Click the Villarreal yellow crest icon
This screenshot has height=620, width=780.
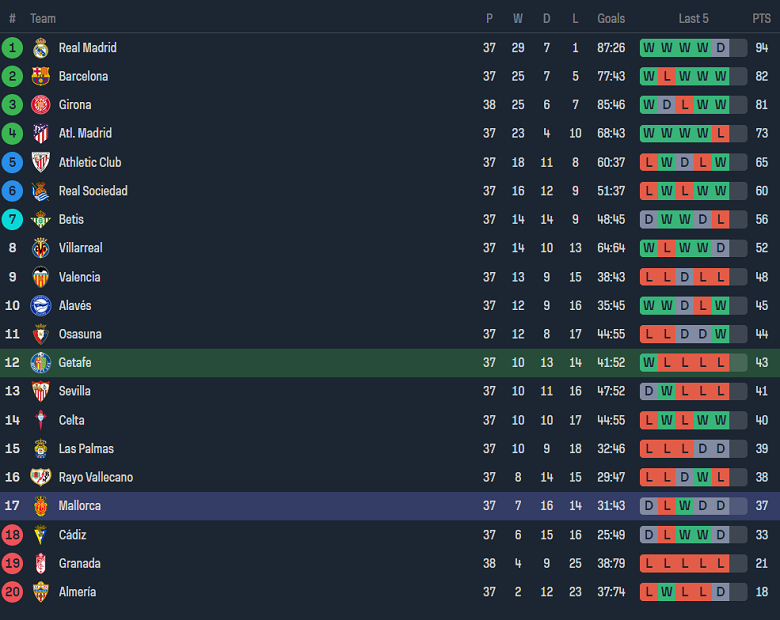pyautogui.click(x=41, y=248)
